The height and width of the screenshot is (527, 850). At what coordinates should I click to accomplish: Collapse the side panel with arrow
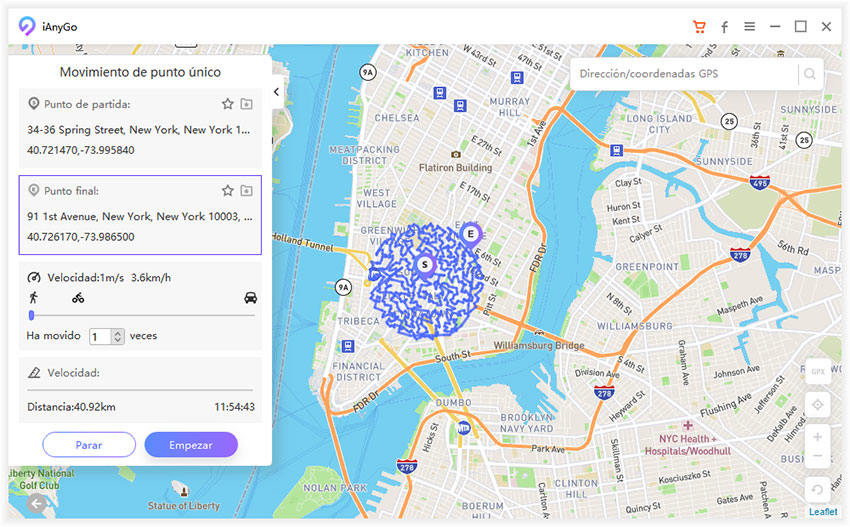click(276, 92)
